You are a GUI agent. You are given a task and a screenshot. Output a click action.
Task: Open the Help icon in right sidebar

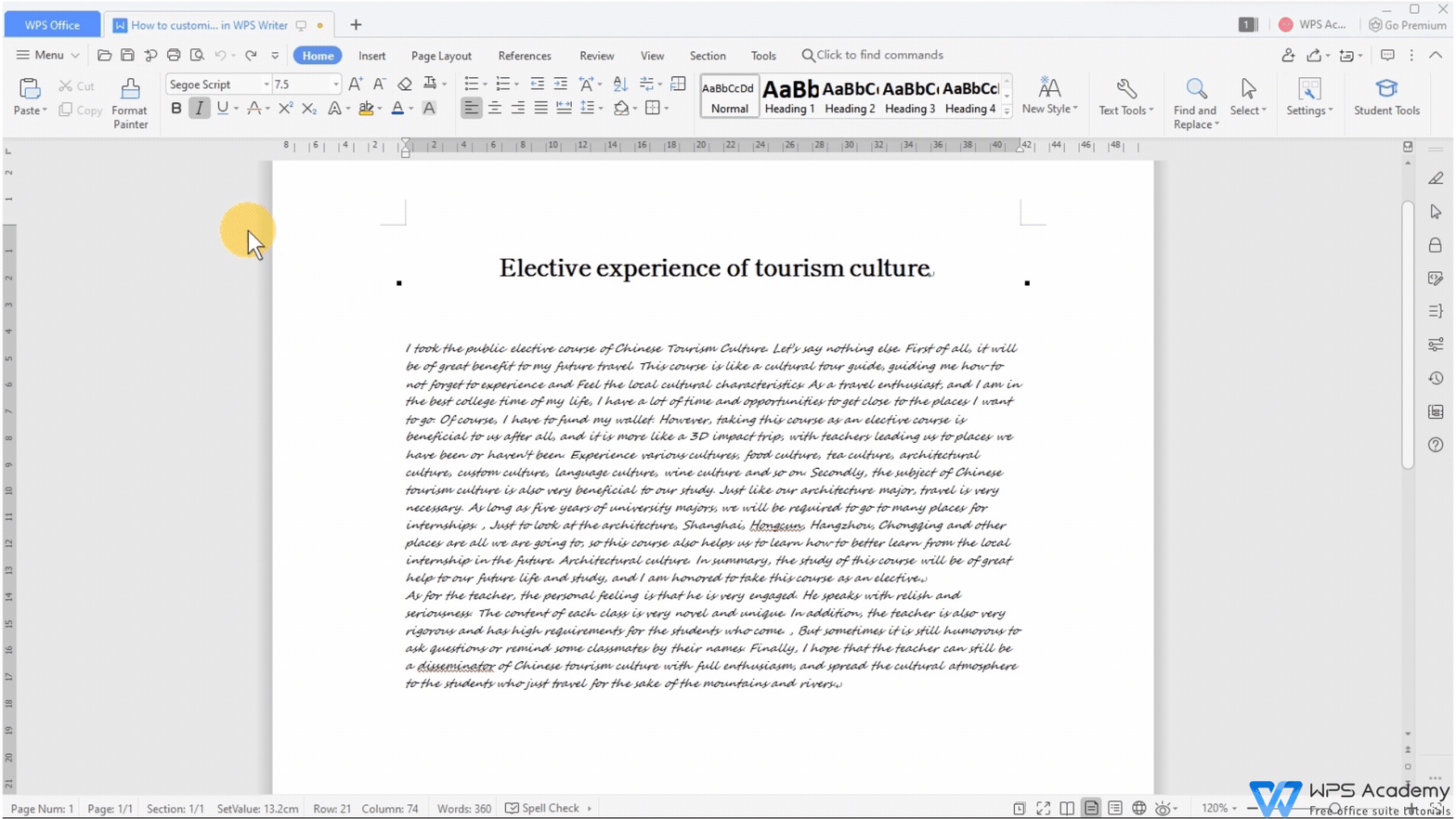(x=1436, y=445)
